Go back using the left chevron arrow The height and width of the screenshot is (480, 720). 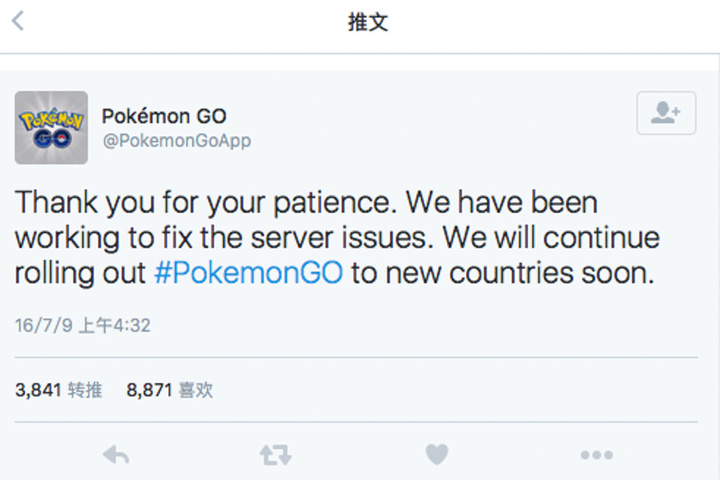(18, 21)
